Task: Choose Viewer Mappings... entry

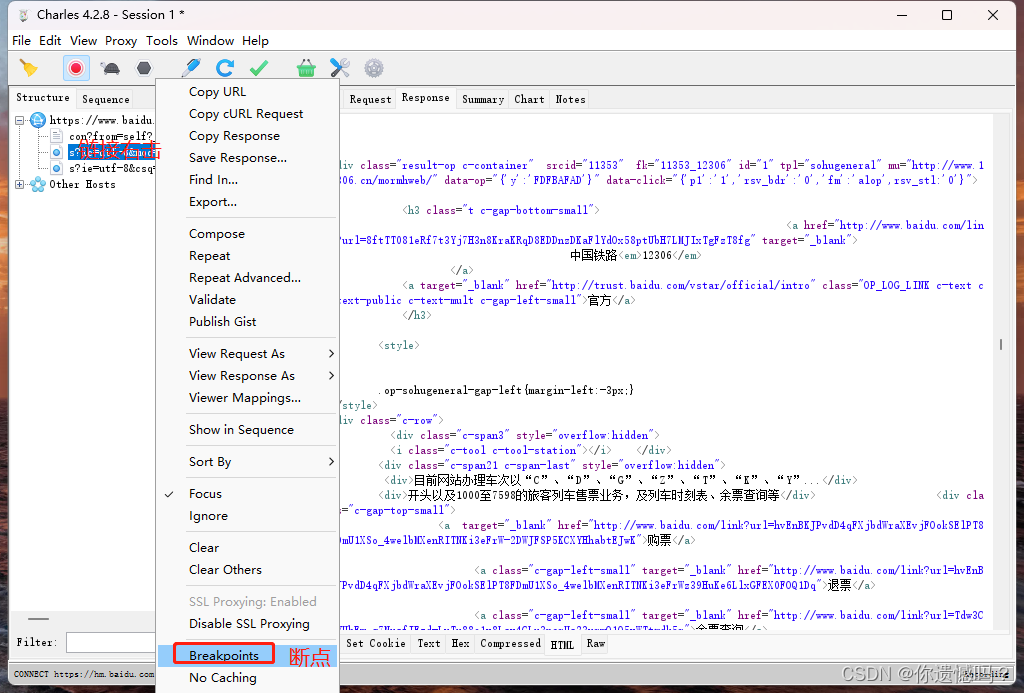Action: (245, 398)
